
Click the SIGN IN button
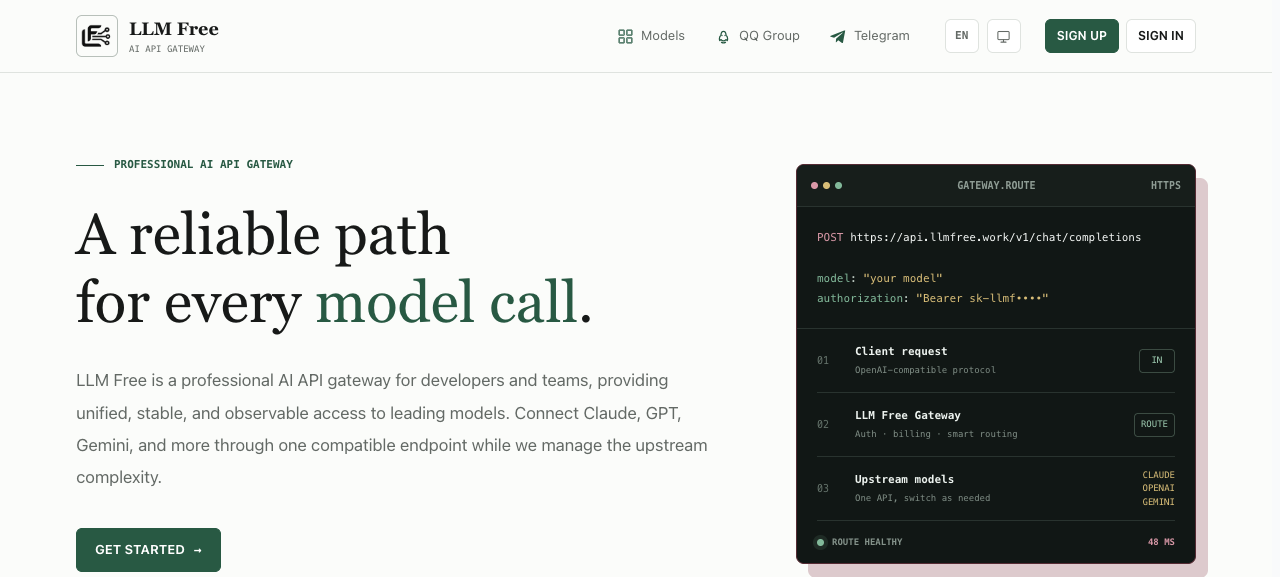1161,36
